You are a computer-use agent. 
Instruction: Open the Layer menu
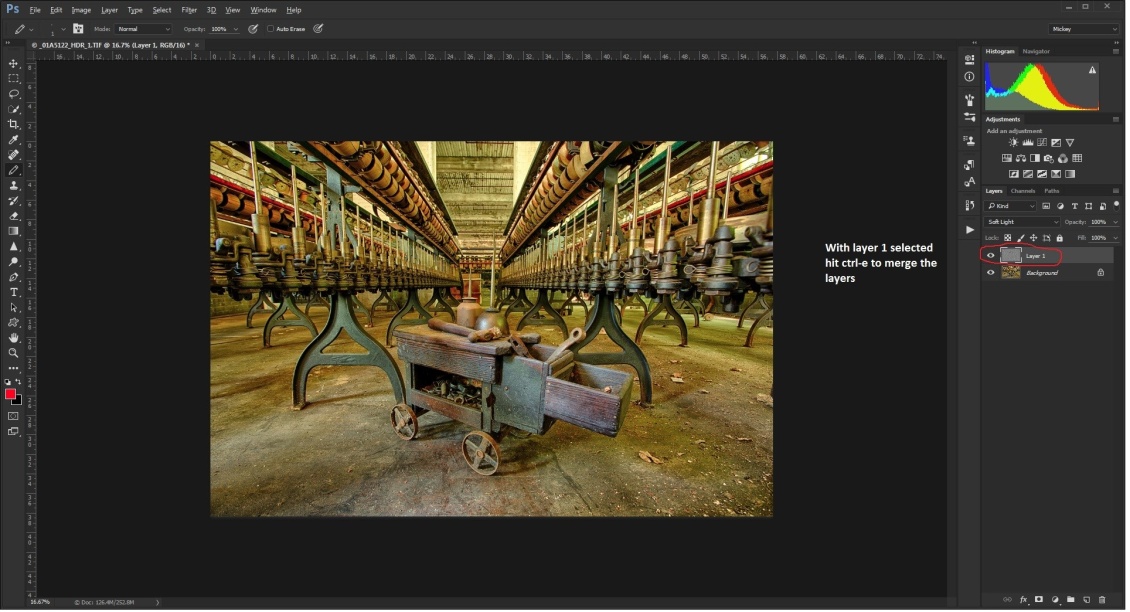click(x=109, y=10)
